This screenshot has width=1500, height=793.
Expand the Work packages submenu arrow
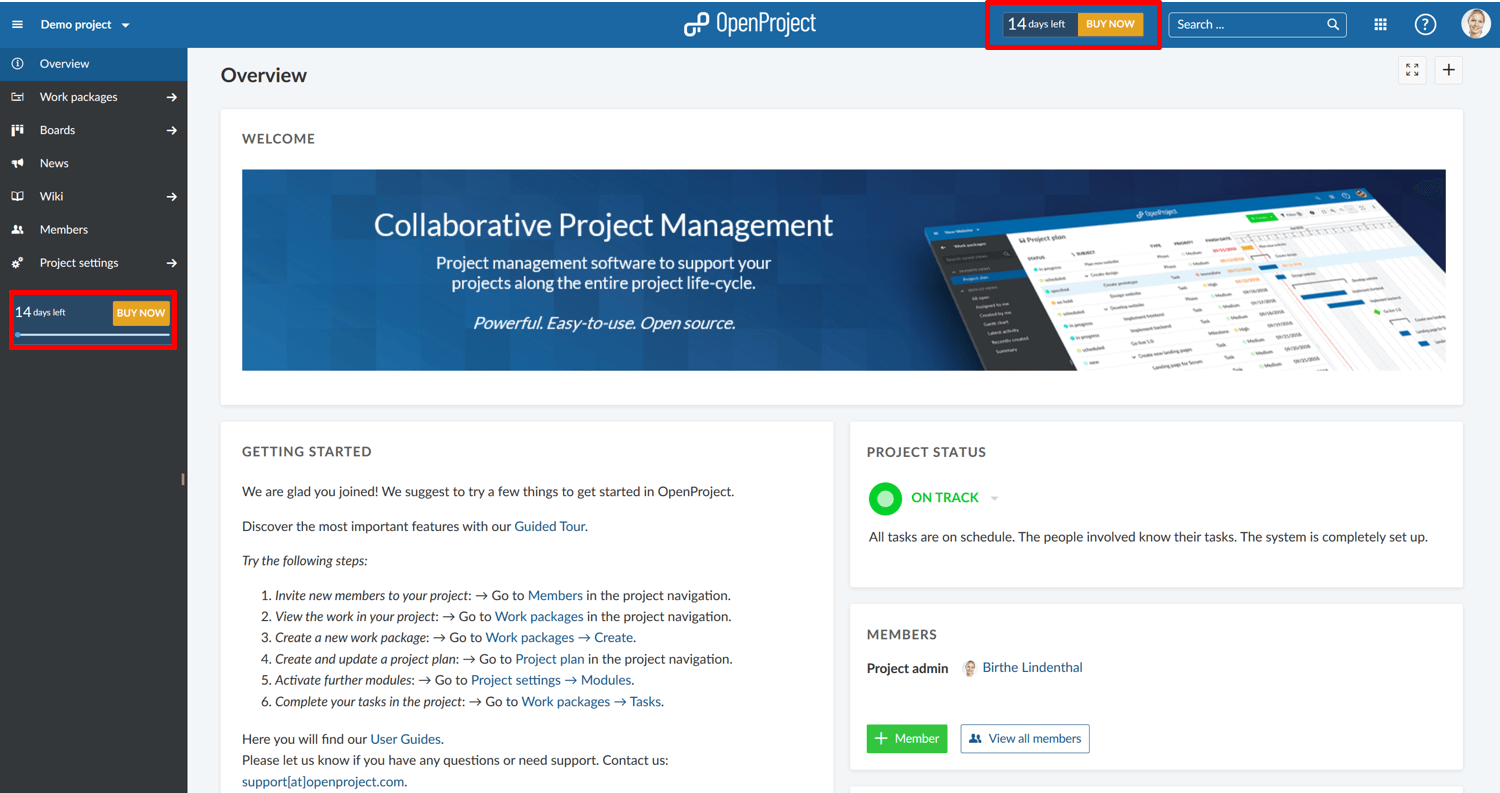click(171, 97)
